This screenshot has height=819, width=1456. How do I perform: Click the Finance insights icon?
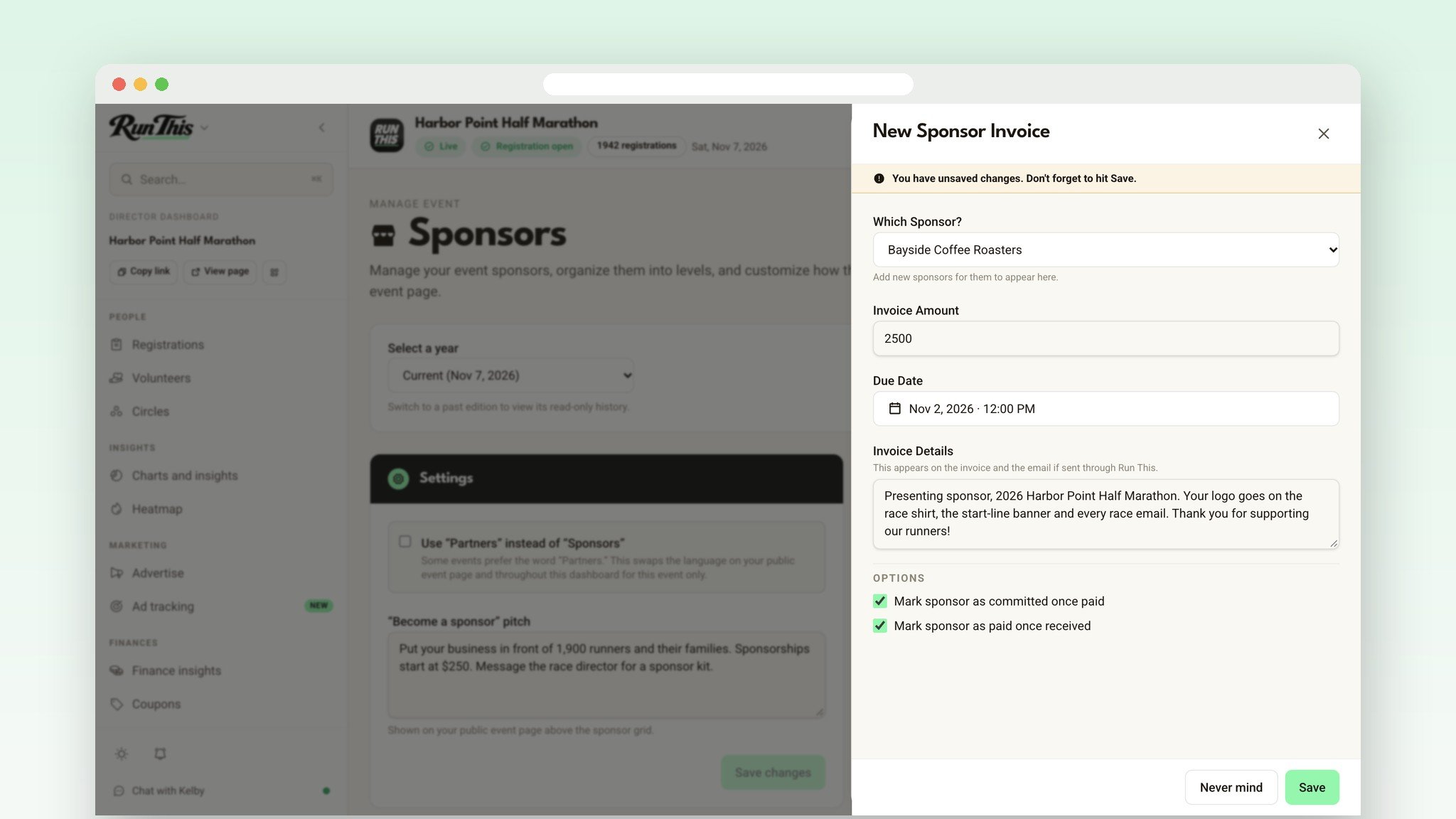click(117, 670)
